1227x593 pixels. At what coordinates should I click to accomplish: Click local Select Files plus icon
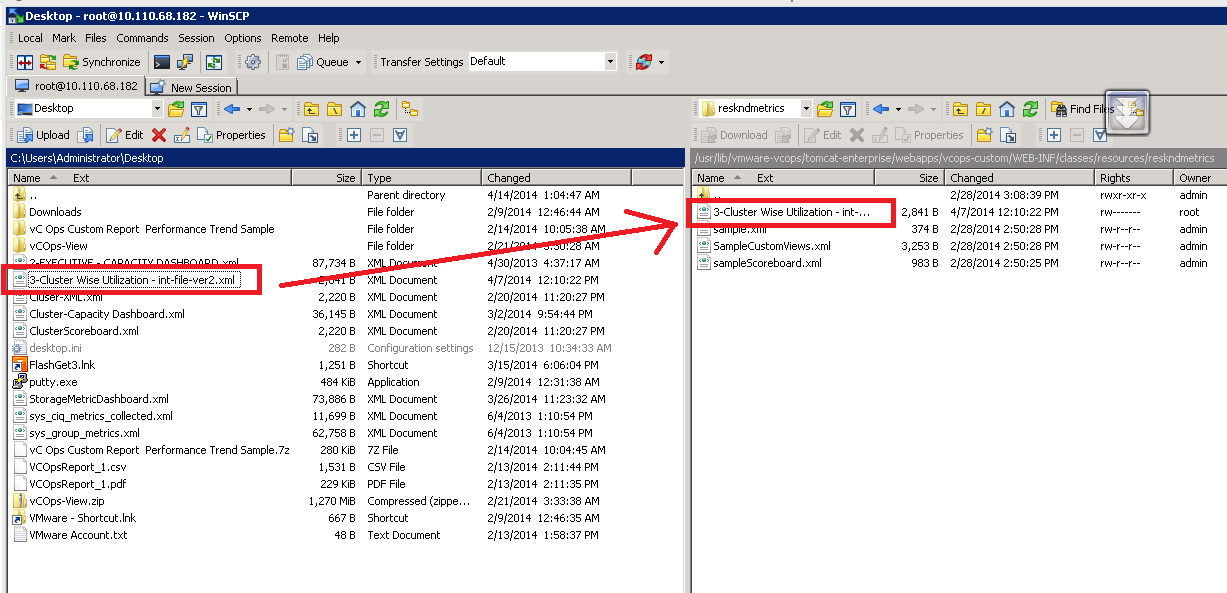(353, 135)
